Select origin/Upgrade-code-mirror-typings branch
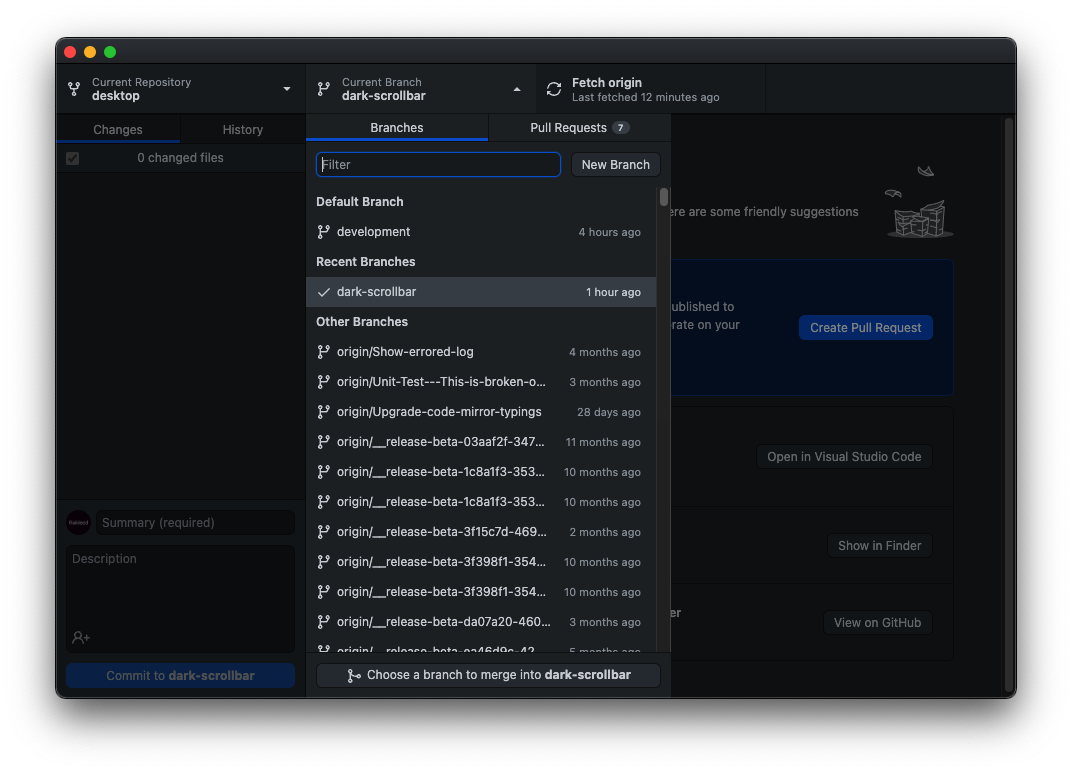Viewport: 1072px width, 772px height. click(481, 412)
